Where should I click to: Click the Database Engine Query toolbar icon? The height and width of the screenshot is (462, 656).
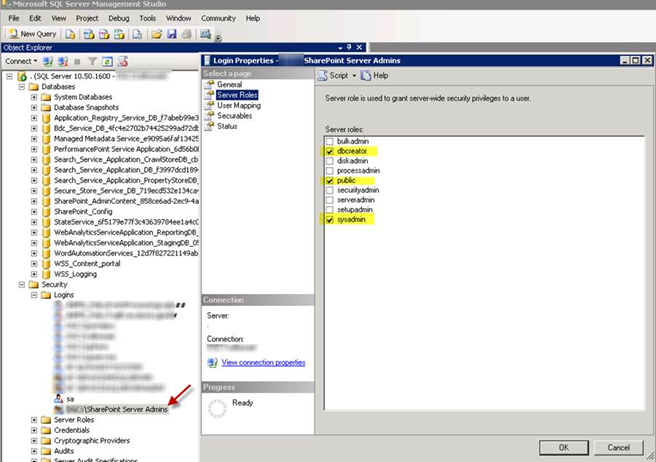(x=70, y=34)
